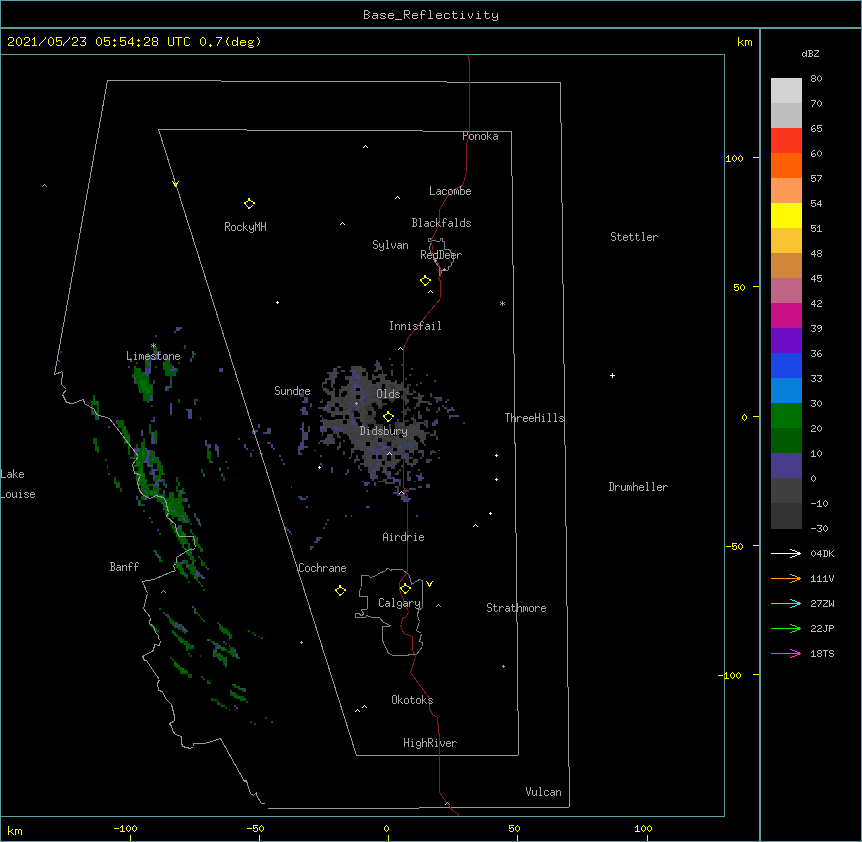
Task: Click the yellow station marker inside Calgary
Action: tap(405, 589)
